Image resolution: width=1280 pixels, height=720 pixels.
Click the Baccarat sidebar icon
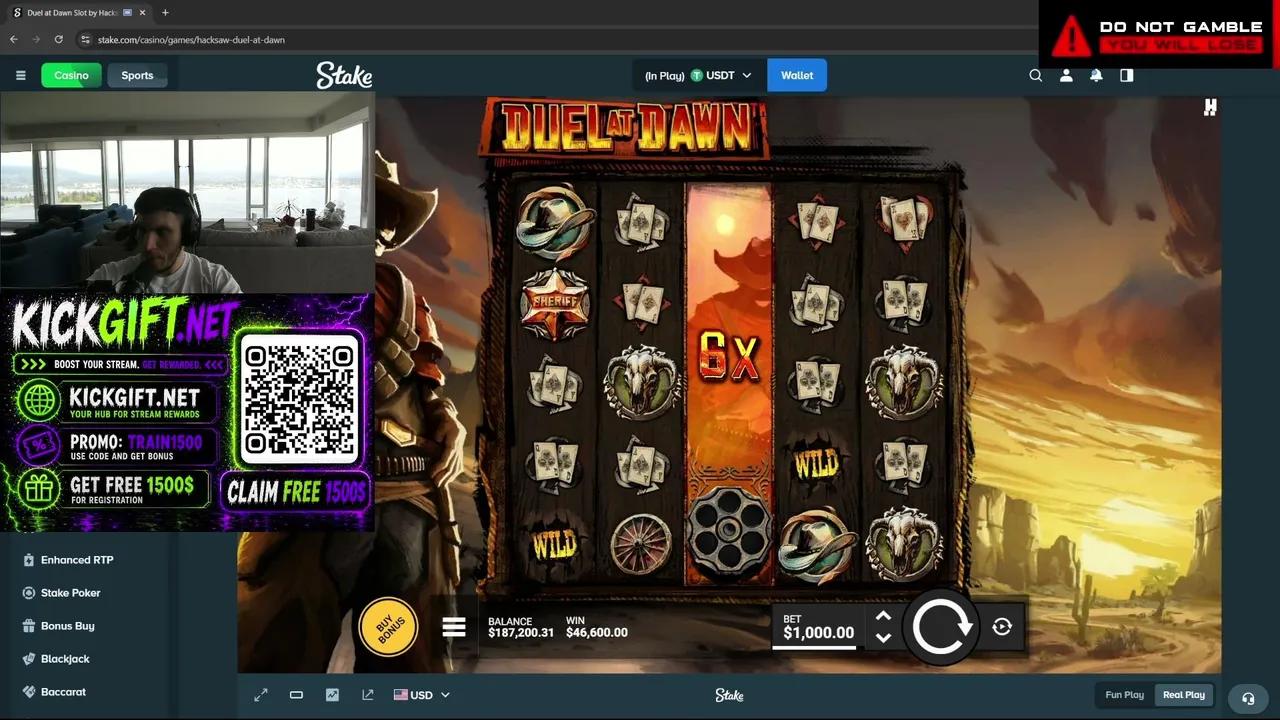click(29, 692)
